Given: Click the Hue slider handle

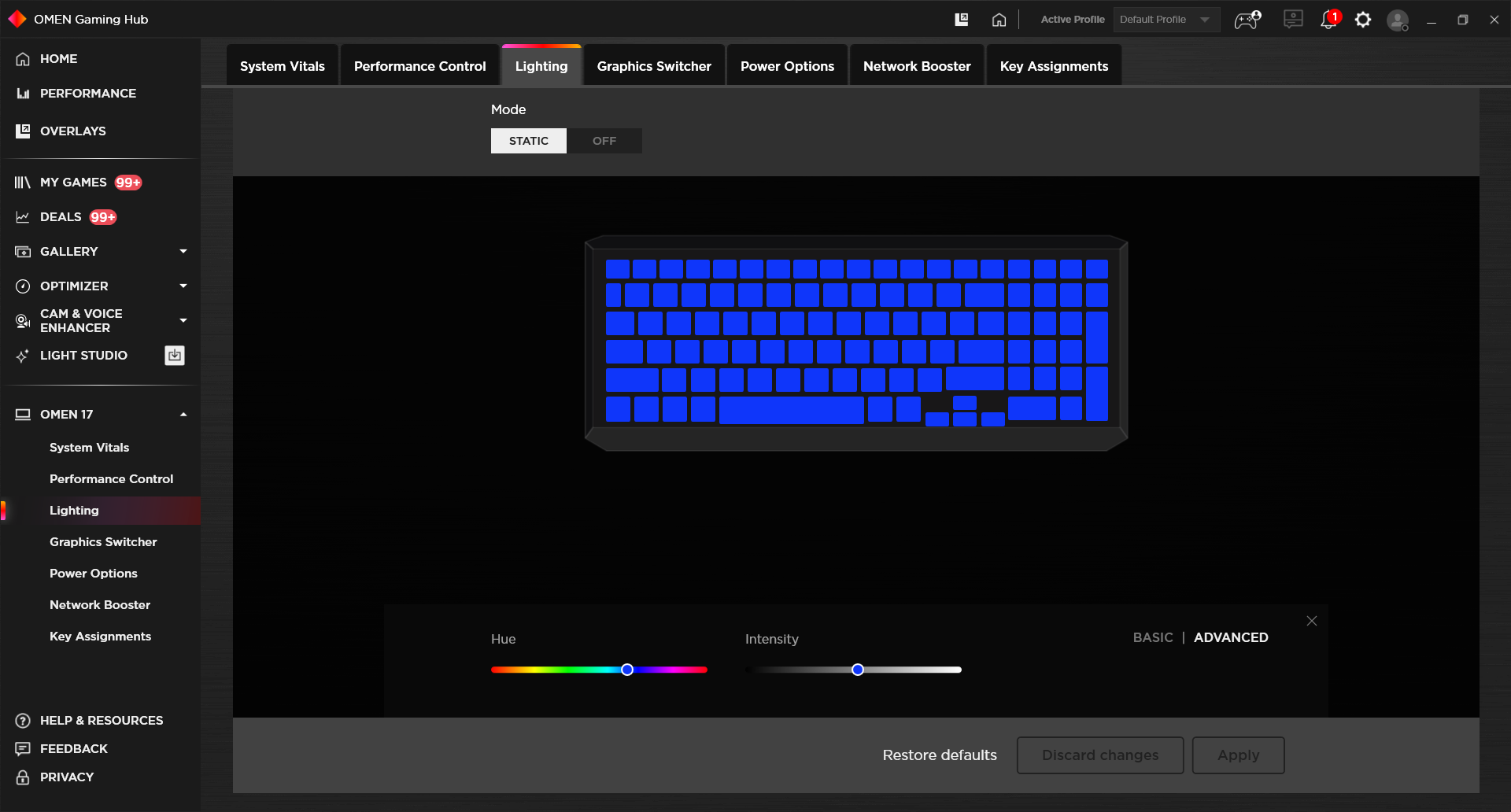Looking at the screenshot, I should click(627, 670).
